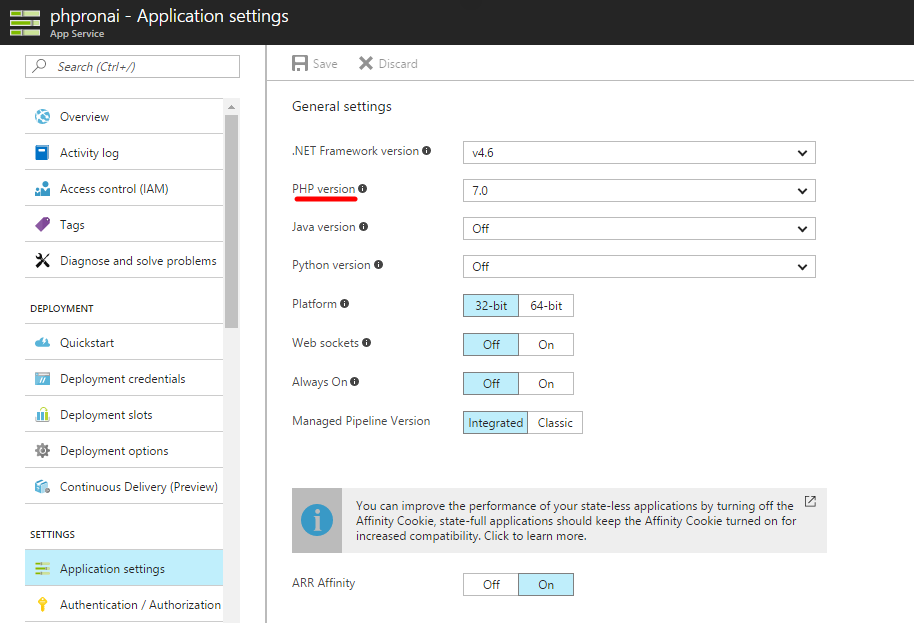Open Tags in the sidebar
The width and height of the screenshot is (914, 623).
(x=124, y=224)
